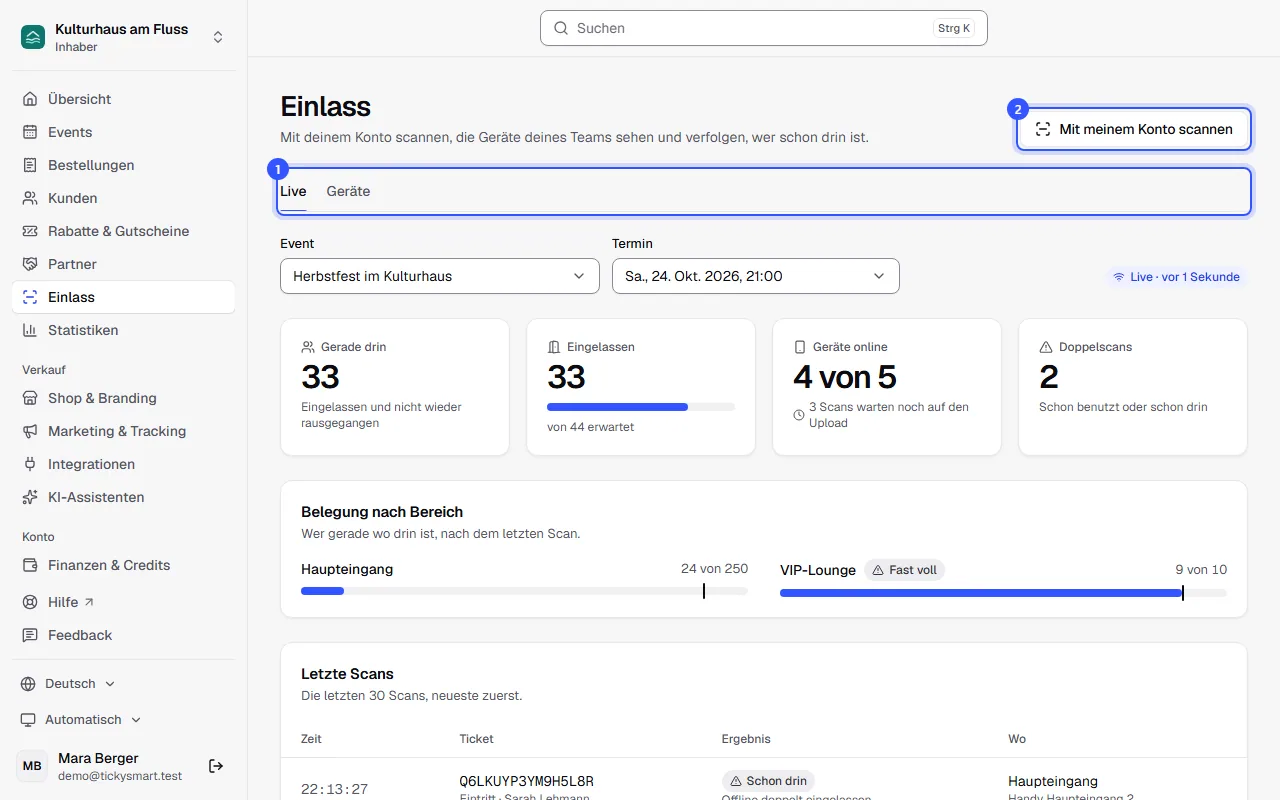Click the magnifier icon in the search bar
Viewport: 1280px width, 800px height.
561,28
